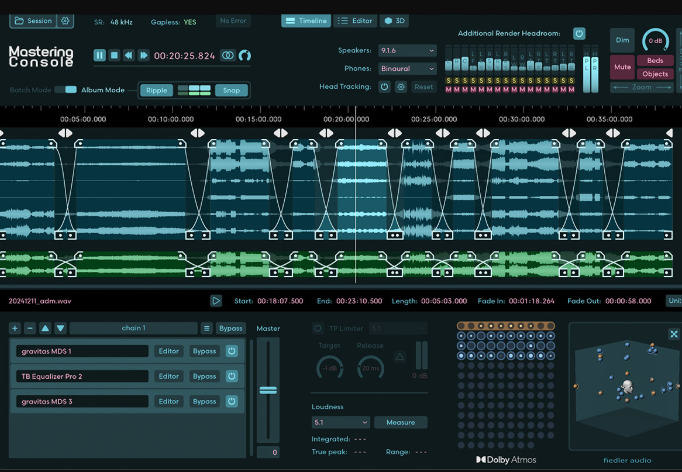Move plugin down in chain
Screen dimensions: 682x472
coord(60,328)
